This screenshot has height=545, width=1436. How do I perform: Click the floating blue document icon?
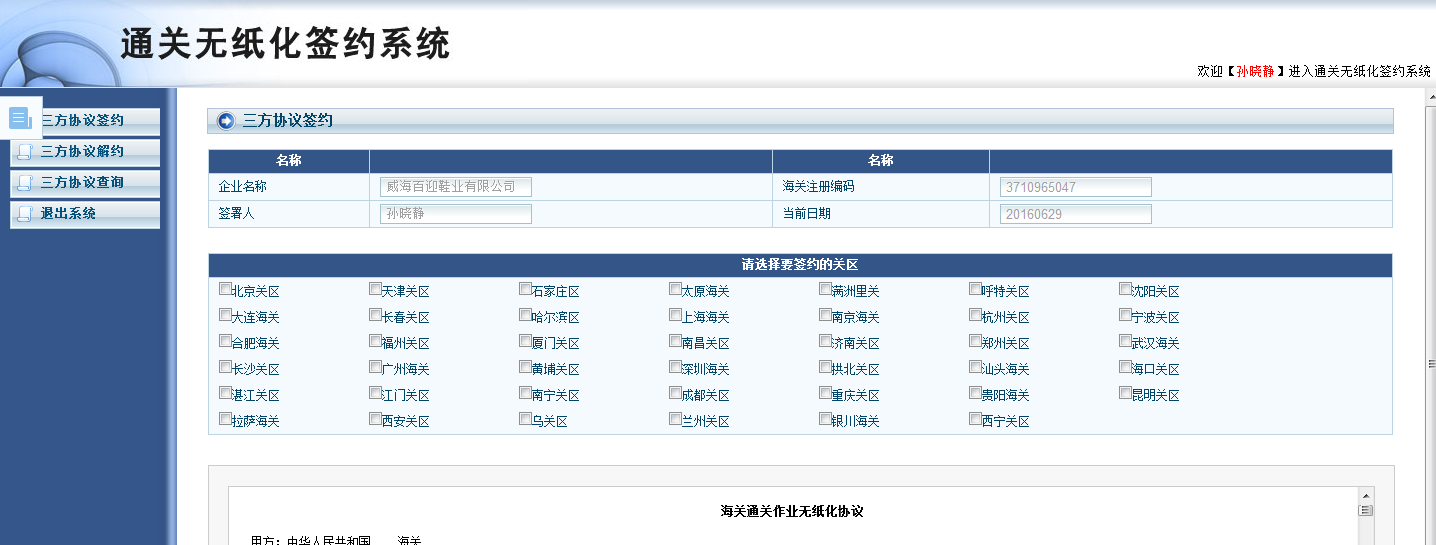(21, 118)
